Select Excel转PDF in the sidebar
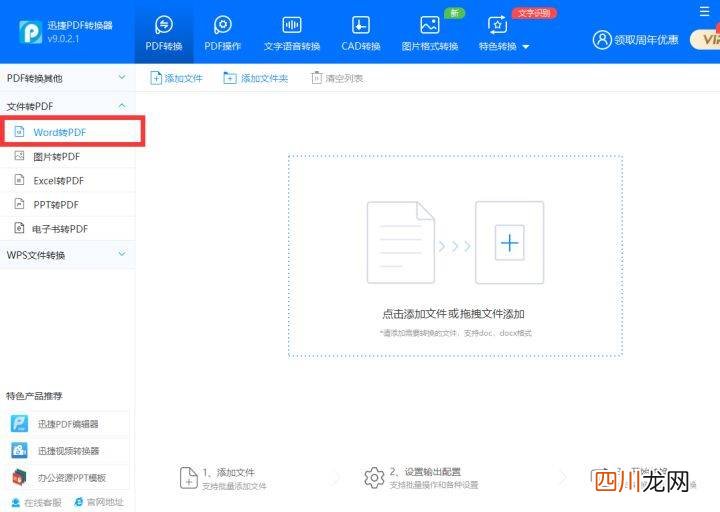Screen dimensions: 720x512 tap(68, 180)
